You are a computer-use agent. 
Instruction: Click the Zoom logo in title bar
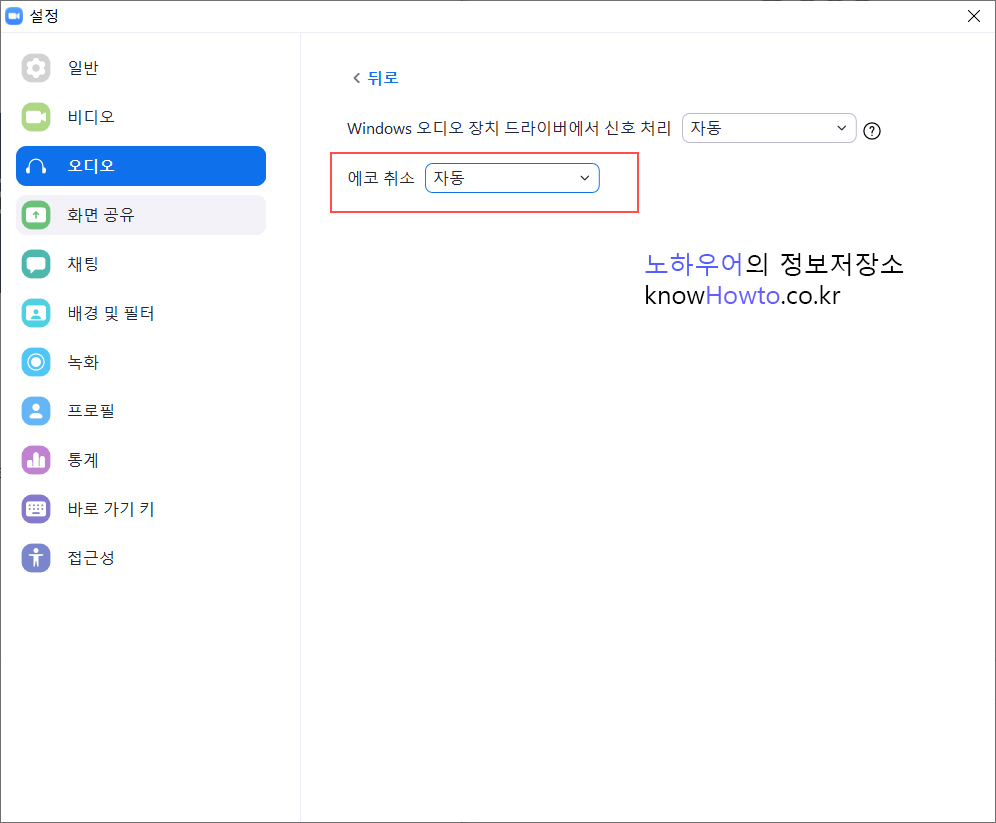click(x=14, y=16)
